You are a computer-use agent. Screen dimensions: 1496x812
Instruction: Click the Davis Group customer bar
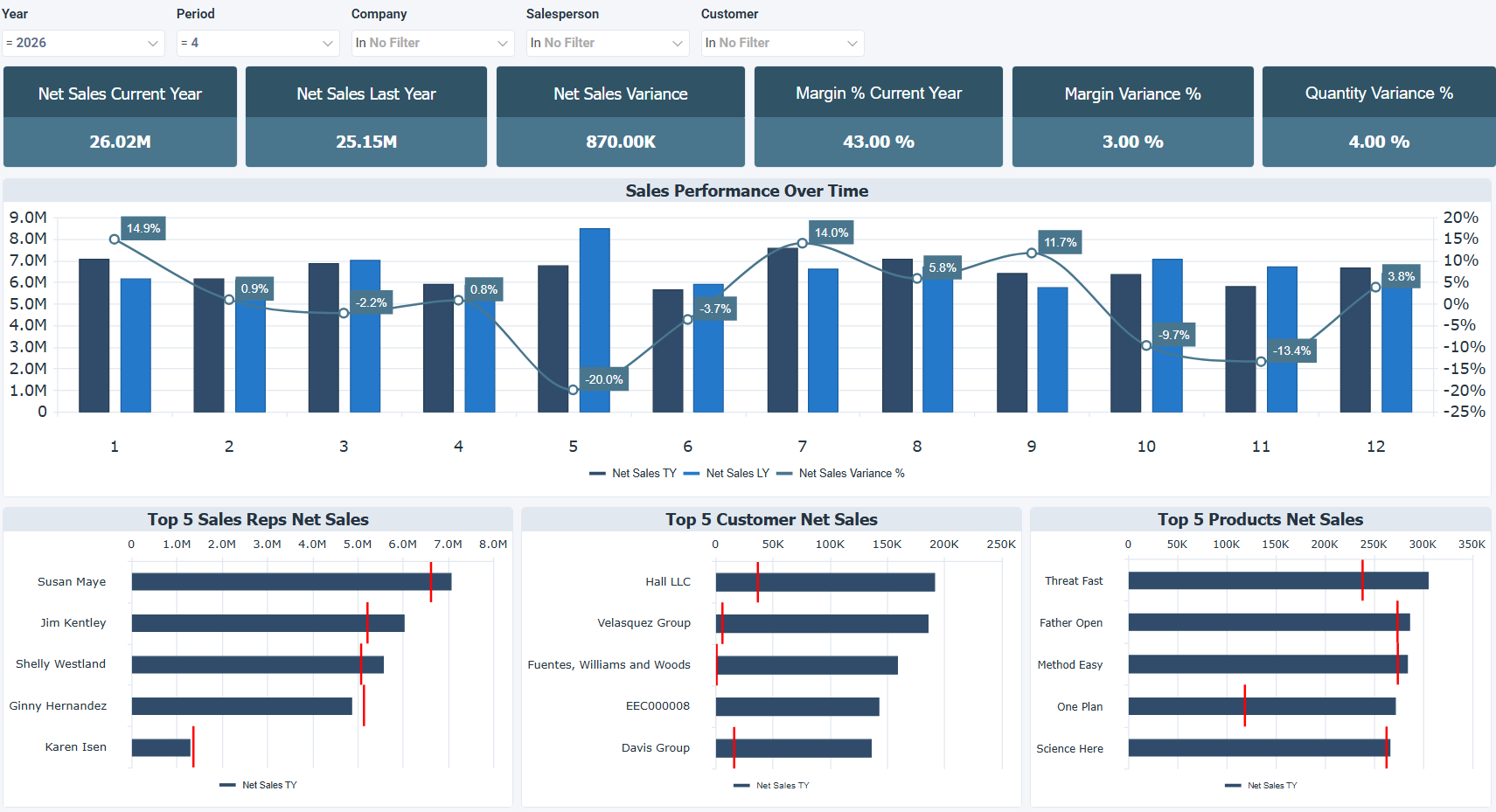tap(794, 748)
